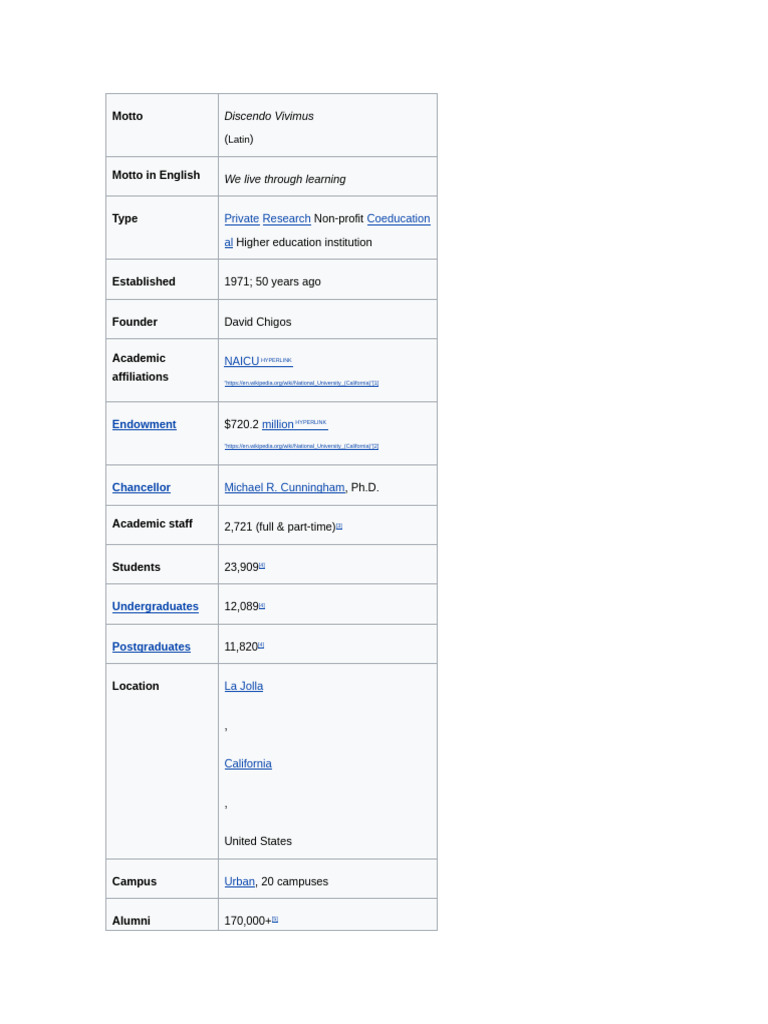Click the footnote after 12,089

pyautogui.click(x=262, y=605)
